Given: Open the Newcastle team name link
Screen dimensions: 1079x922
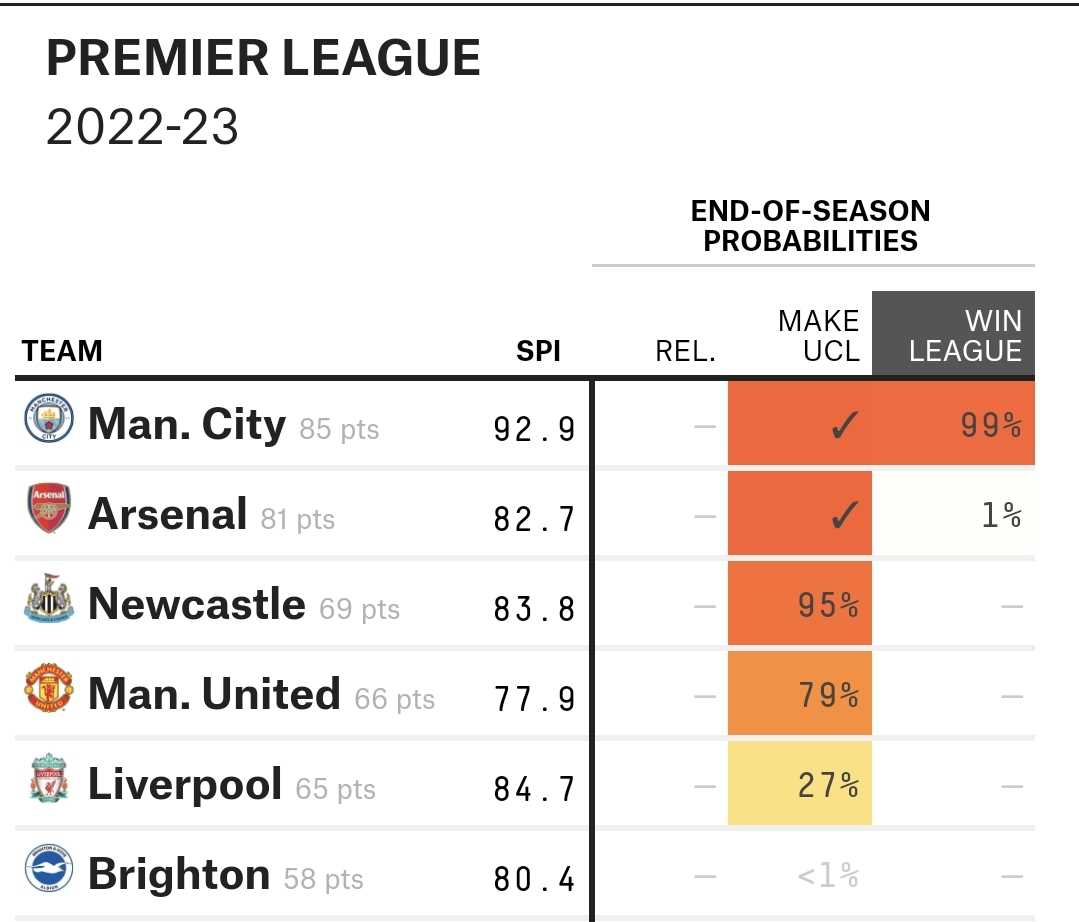Looking at the screenshot, I should pos(197,603).
